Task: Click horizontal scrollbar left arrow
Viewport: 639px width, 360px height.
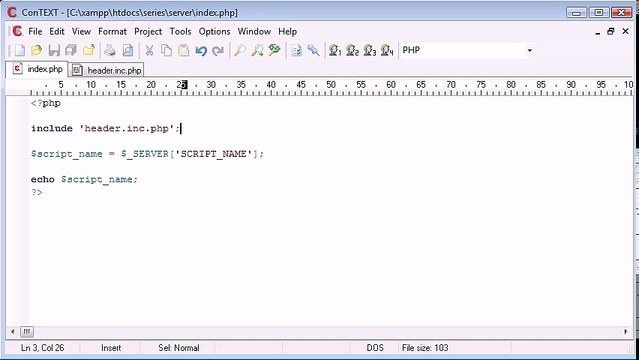Action: [x=13, y=331]
